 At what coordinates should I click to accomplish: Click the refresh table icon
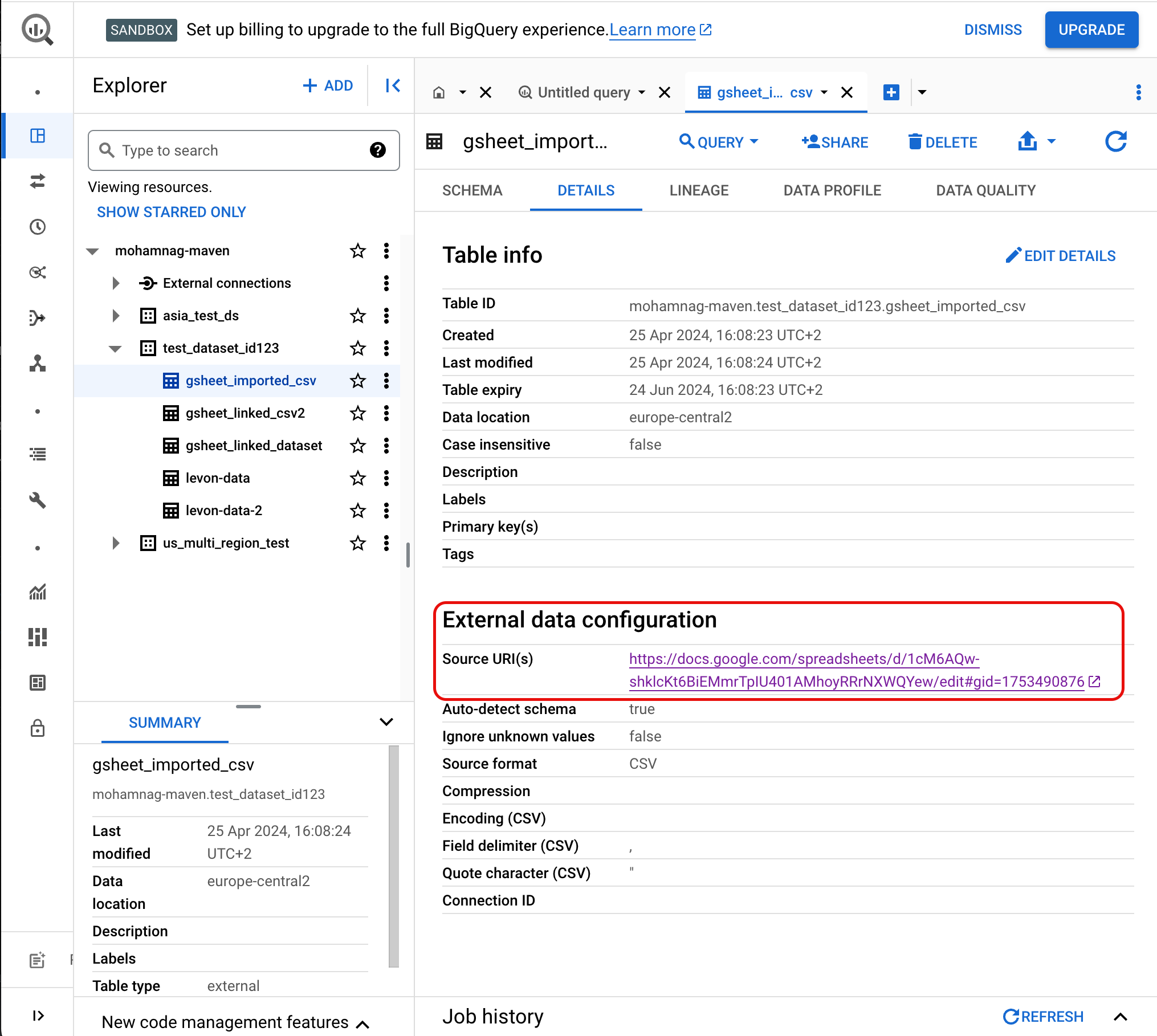(1115, 142)
